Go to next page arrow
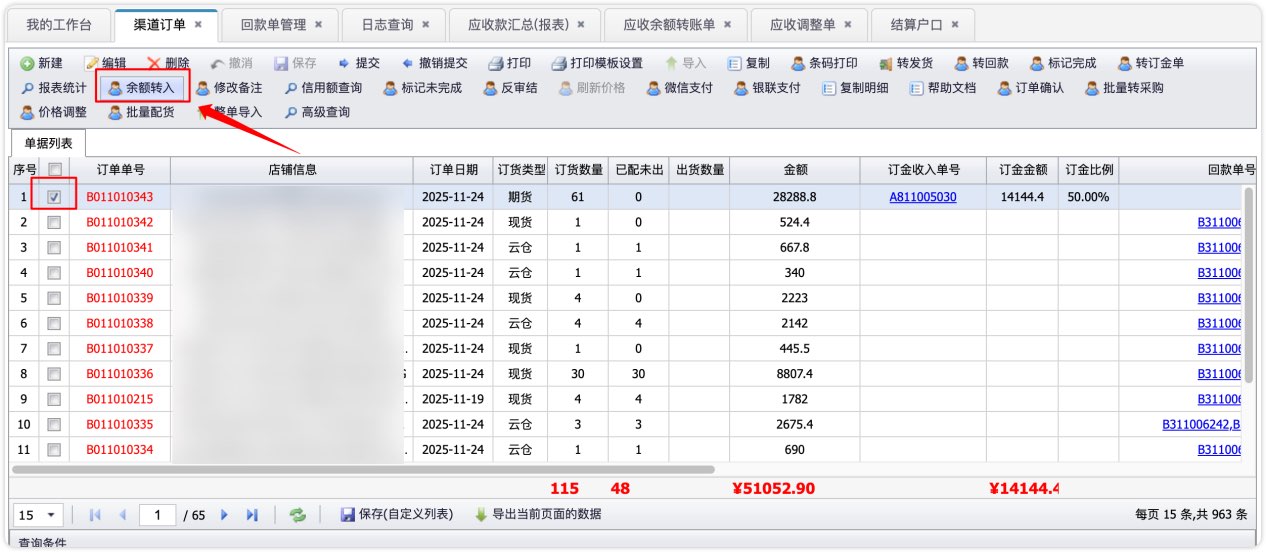1266x552 pixels. point(224,515)
